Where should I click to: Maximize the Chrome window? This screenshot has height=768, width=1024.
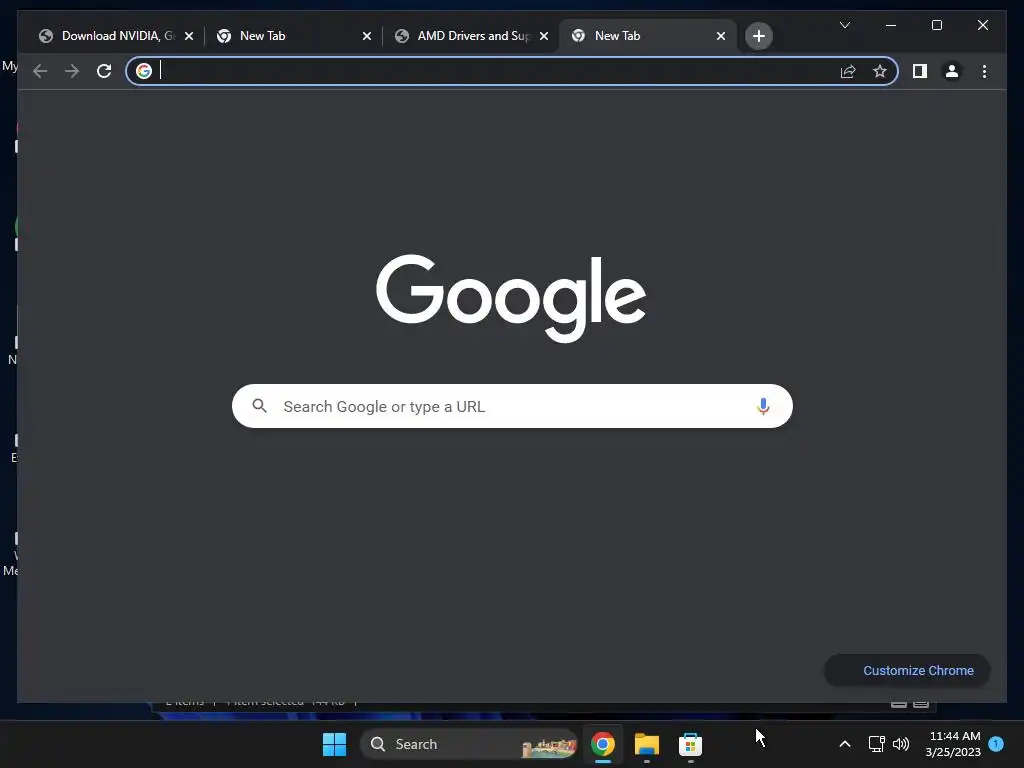click(x=936, y=25)
